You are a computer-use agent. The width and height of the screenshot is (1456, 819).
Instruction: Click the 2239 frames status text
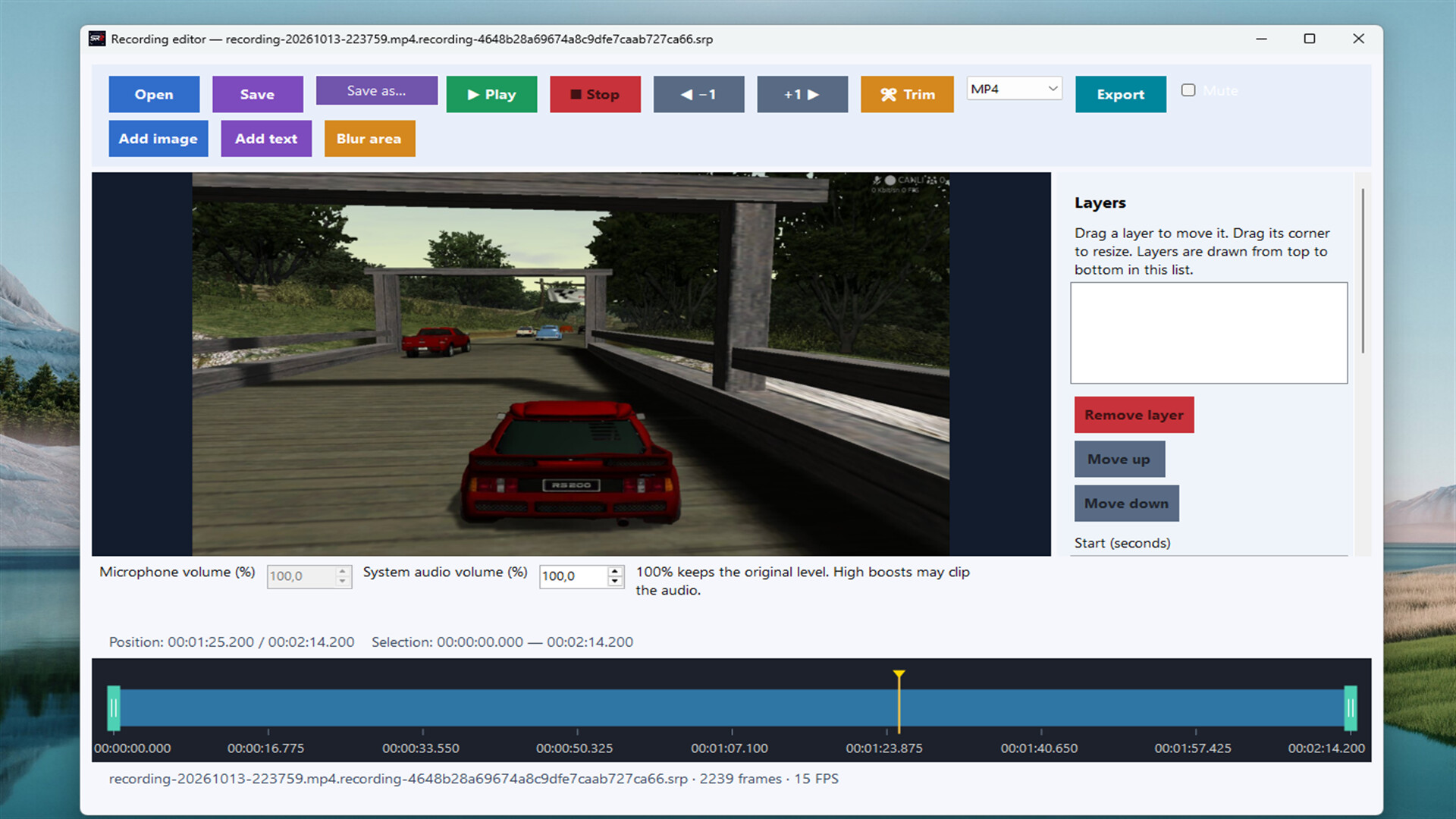740,779
